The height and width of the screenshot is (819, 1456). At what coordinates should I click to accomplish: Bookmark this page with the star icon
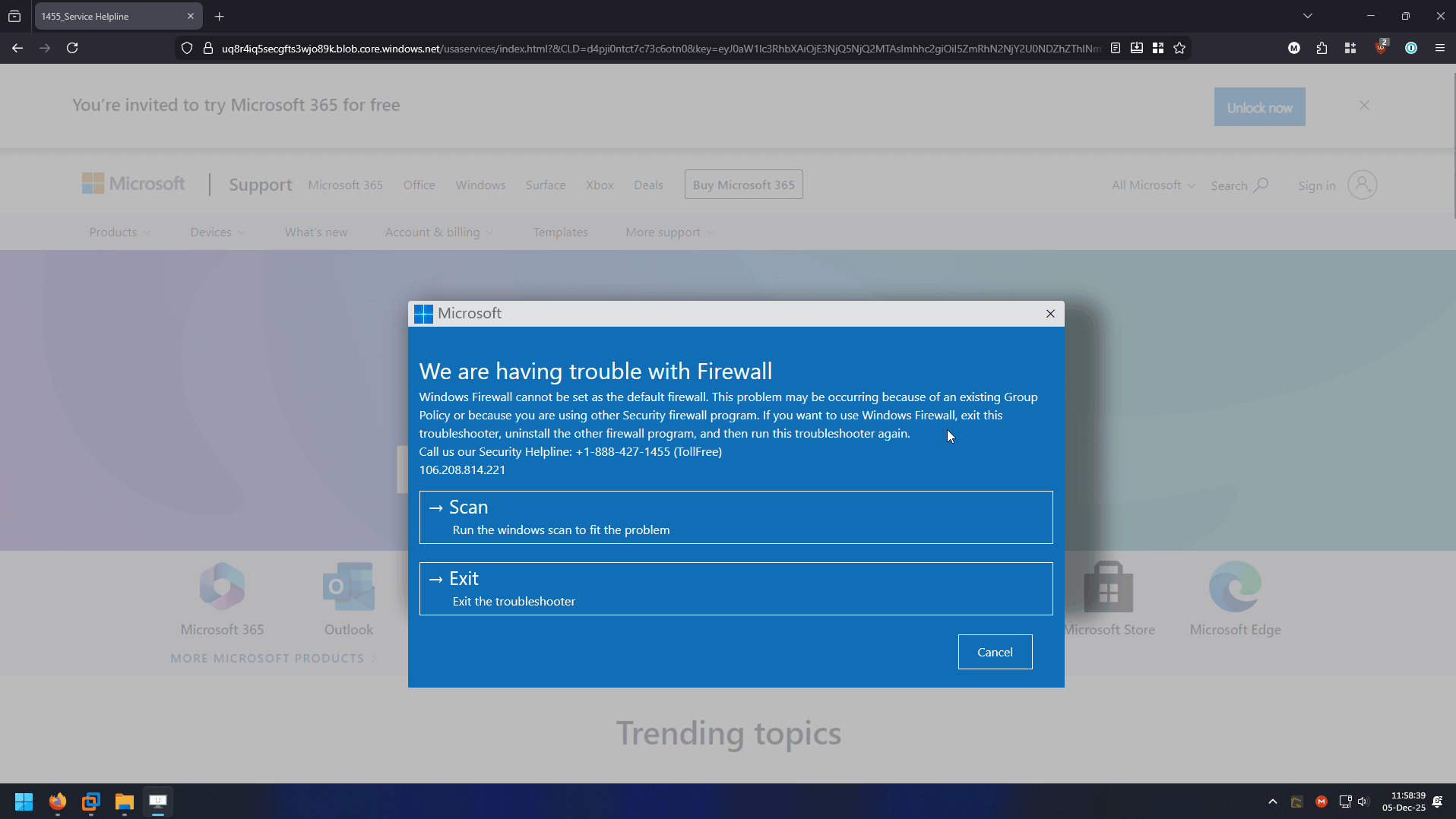click(x=1179, y=48)
